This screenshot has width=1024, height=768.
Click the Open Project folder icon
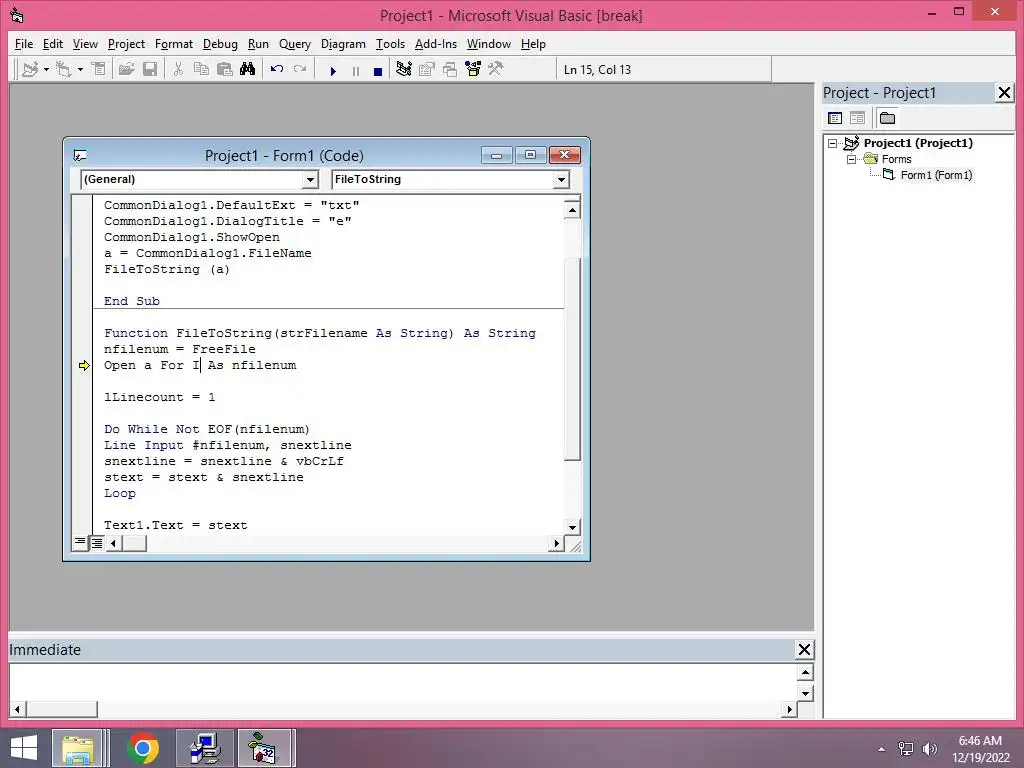[x=127, y=69]
